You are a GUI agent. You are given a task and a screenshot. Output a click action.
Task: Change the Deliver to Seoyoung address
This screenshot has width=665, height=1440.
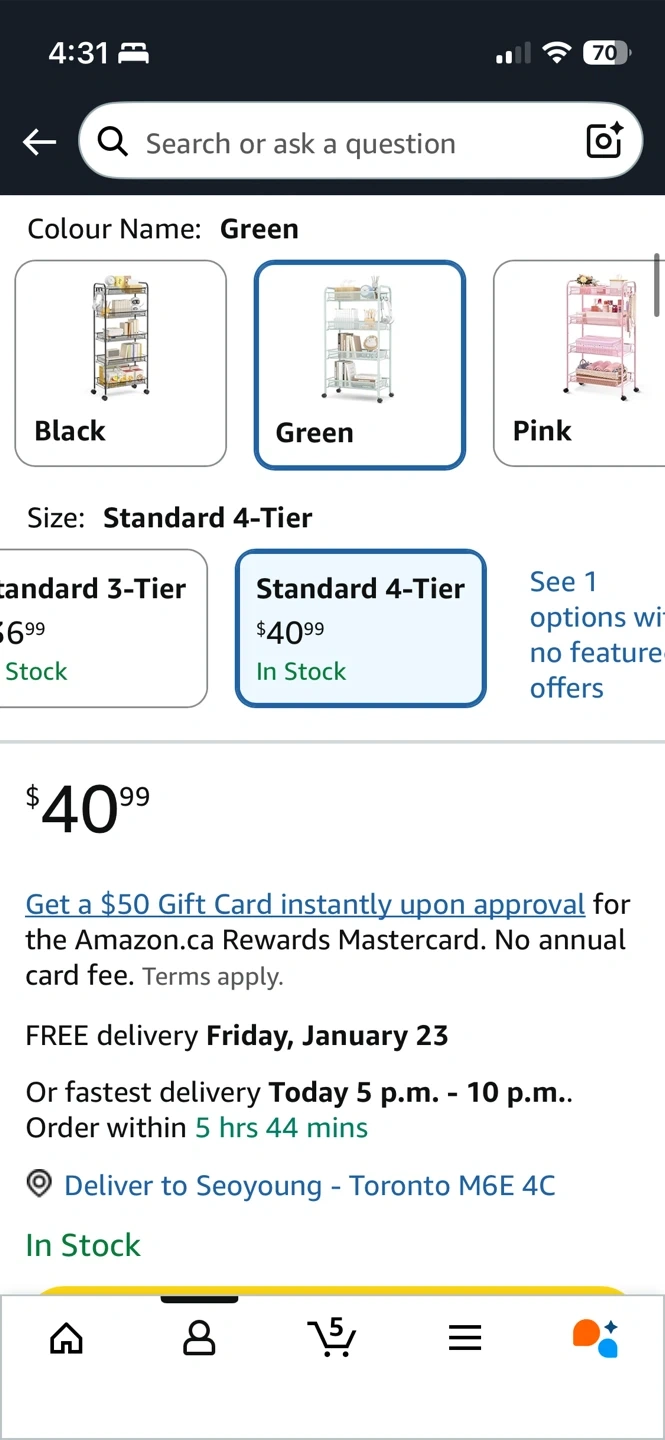[x=310, y=1186]
